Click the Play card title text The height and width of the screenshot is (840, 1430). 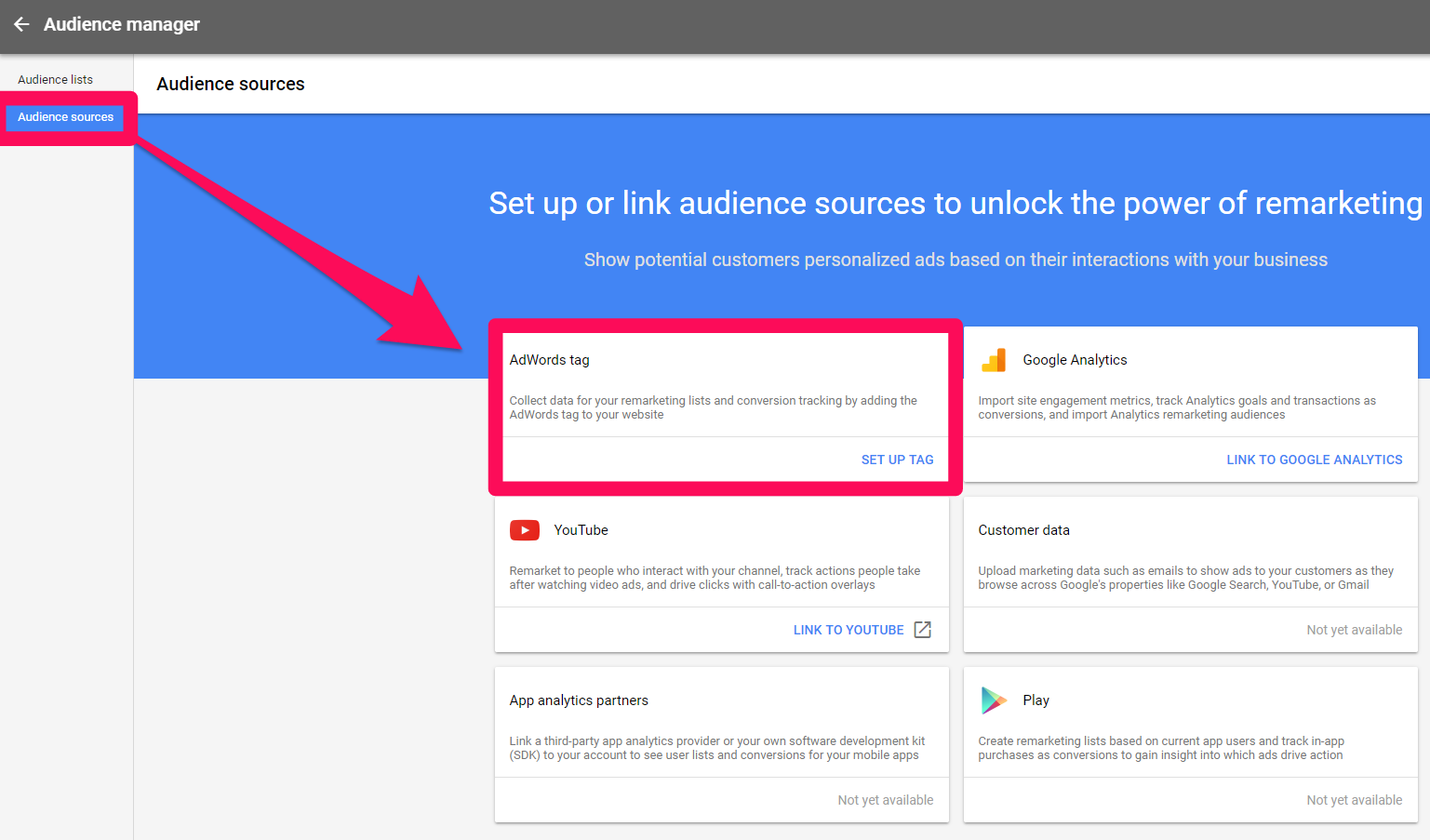[x=1036, y=700]
